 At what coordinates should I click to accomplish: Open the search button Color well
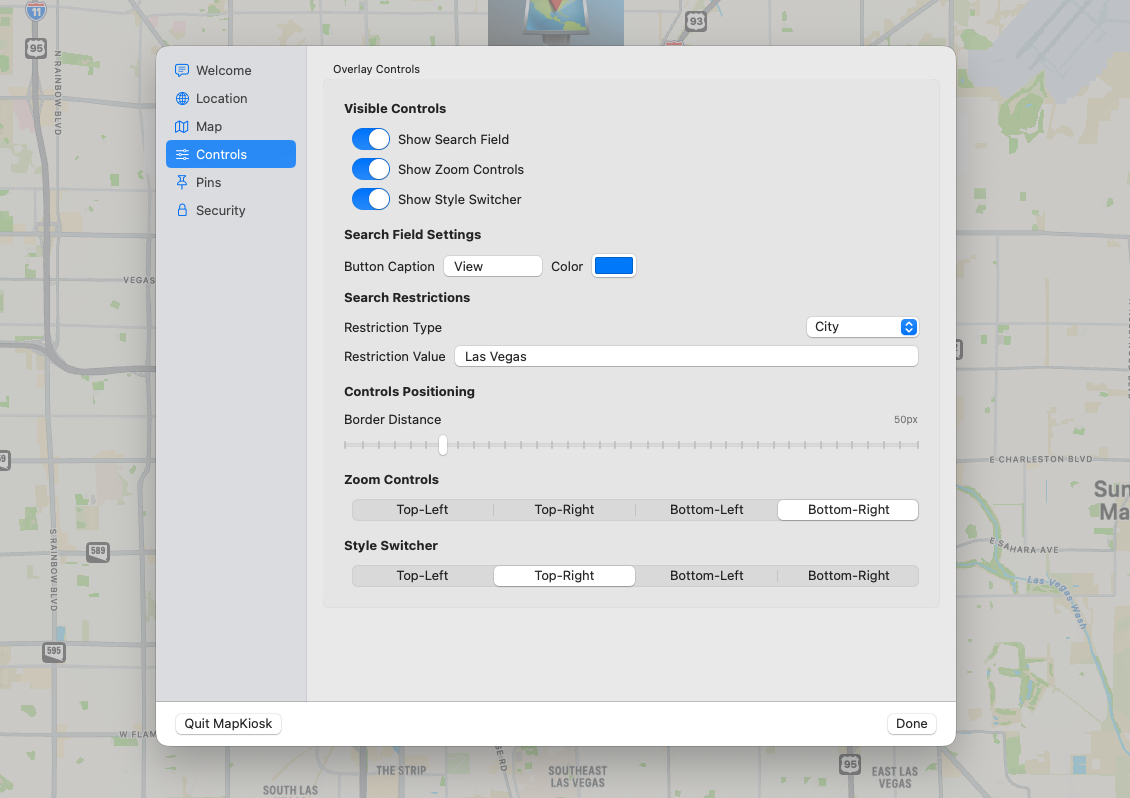point(613,266)
